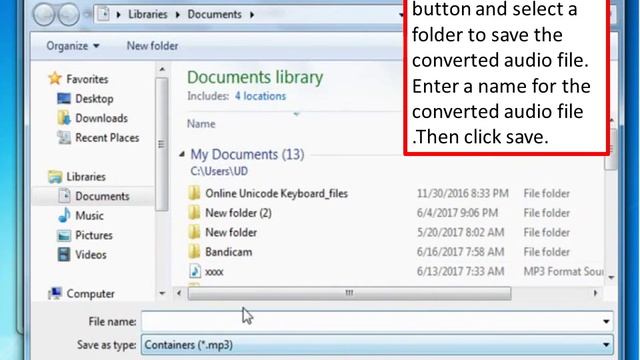The width and height of the screenshot is (640, 360).
Task: Click the file list scroll right arrow
Action: (595, 293)
